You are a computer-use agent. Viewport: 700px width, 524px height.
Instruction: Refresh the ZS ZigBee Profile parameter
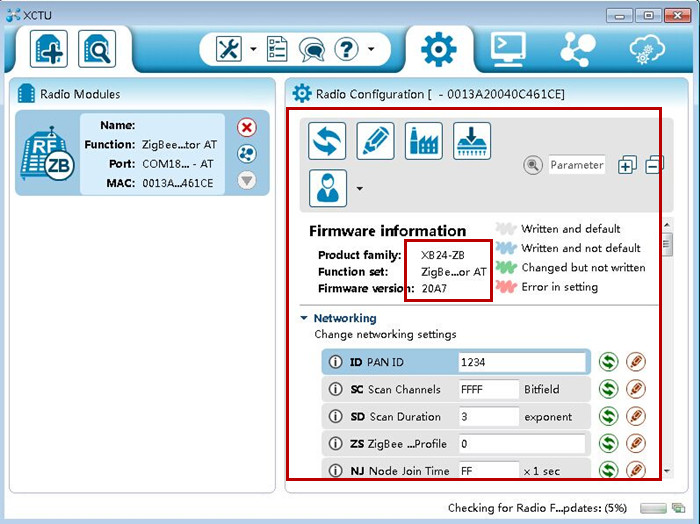click(608, 443)
